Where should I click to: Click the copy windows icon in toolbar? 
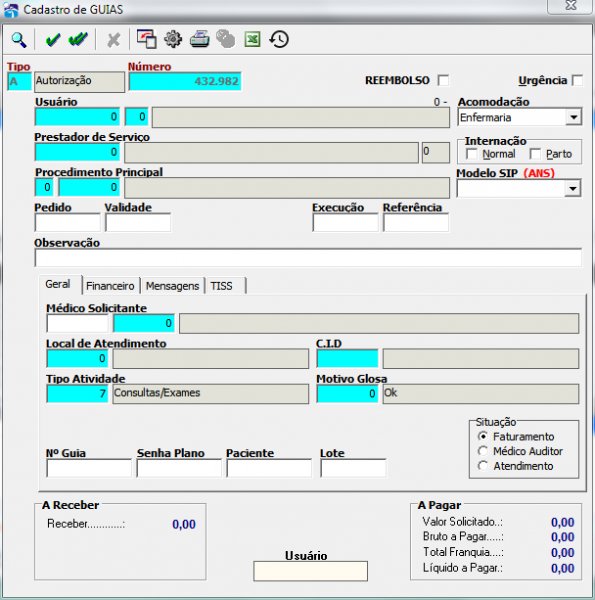click(x=147, y=39)
